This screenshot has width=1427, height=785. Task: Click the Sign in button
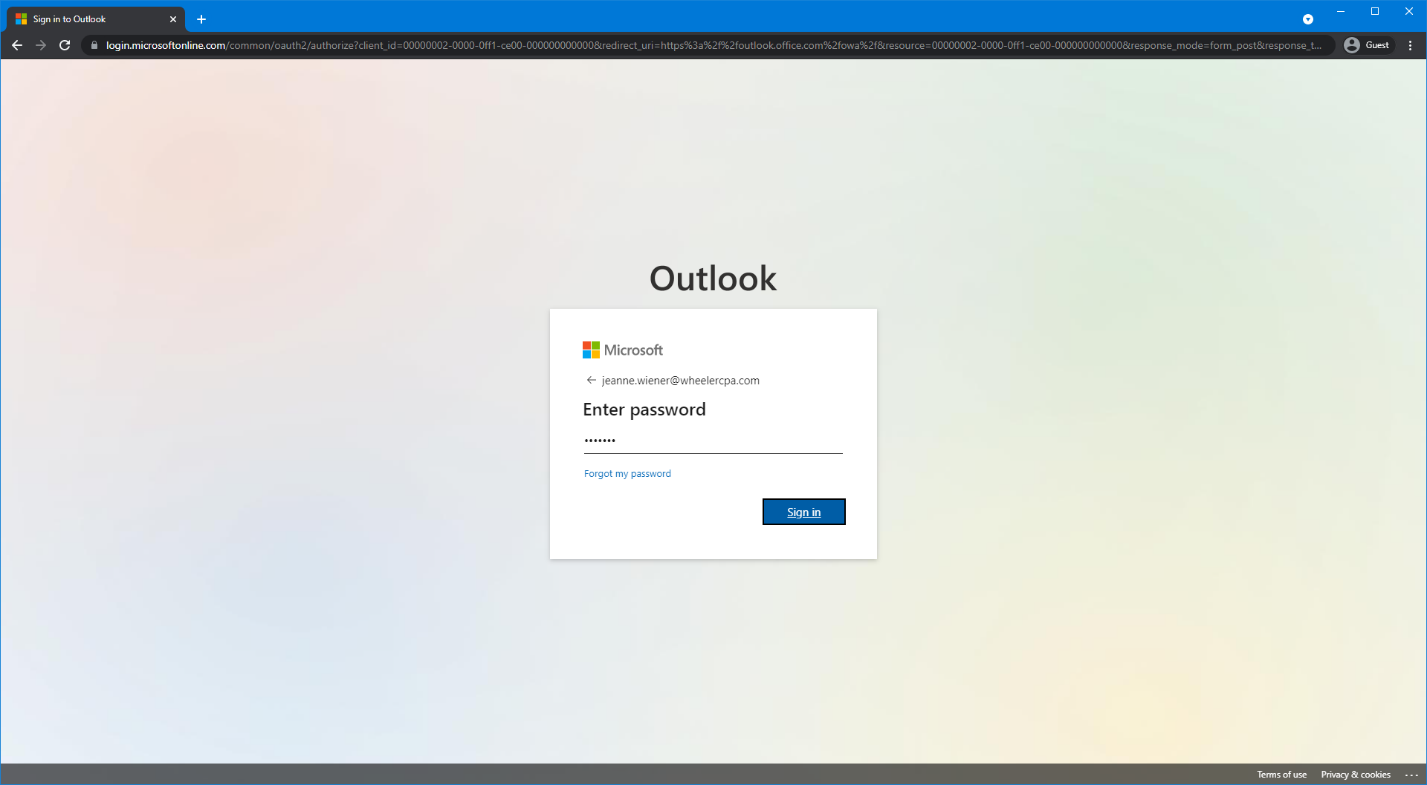pyautogui.click(x=804, y=512)
